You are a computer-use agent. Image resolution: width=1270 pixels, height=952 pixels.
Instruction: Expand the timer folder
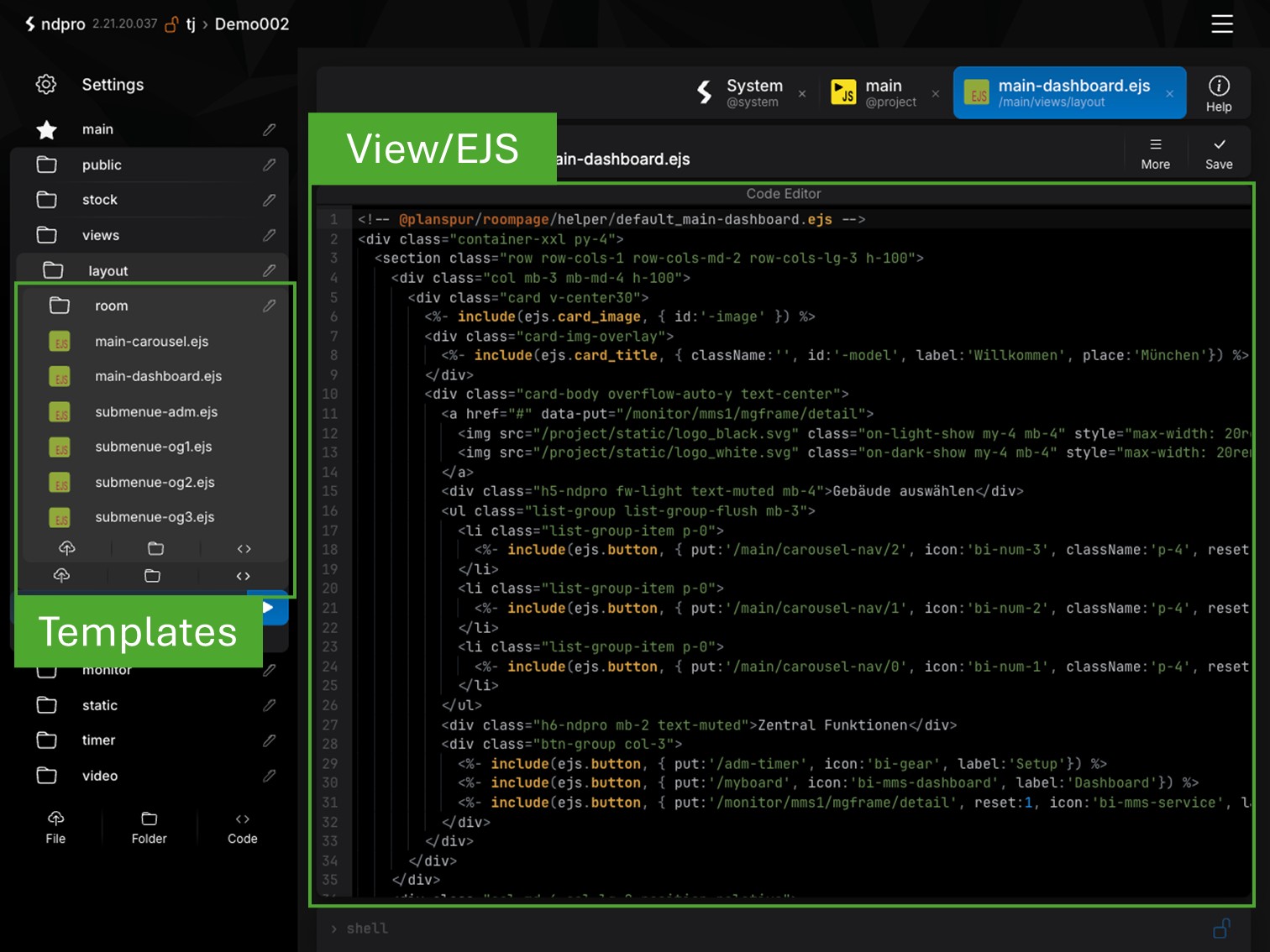tap(47, 740)
